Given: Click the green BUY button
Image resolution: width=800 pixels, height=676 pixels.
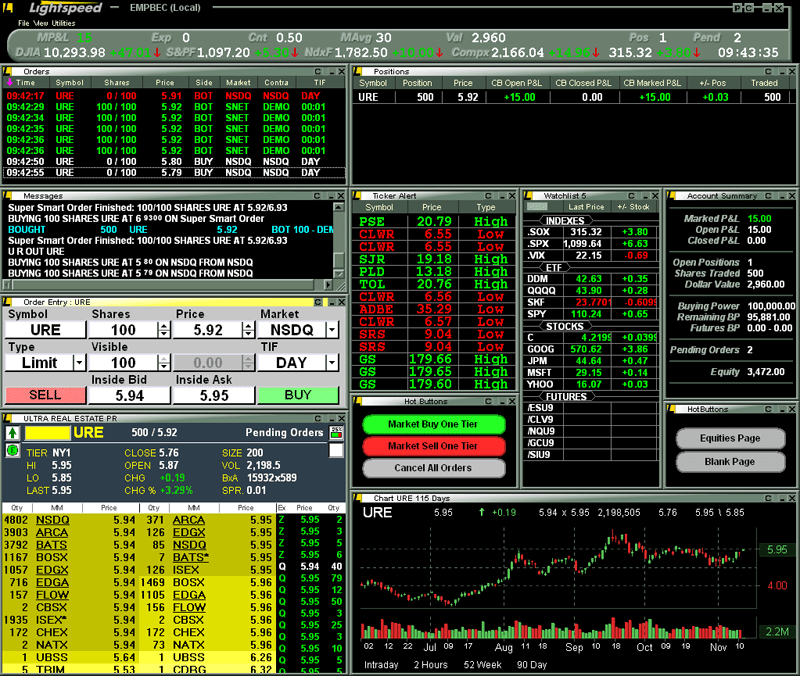Looking at the screenshot, I should tap(297, 394).
